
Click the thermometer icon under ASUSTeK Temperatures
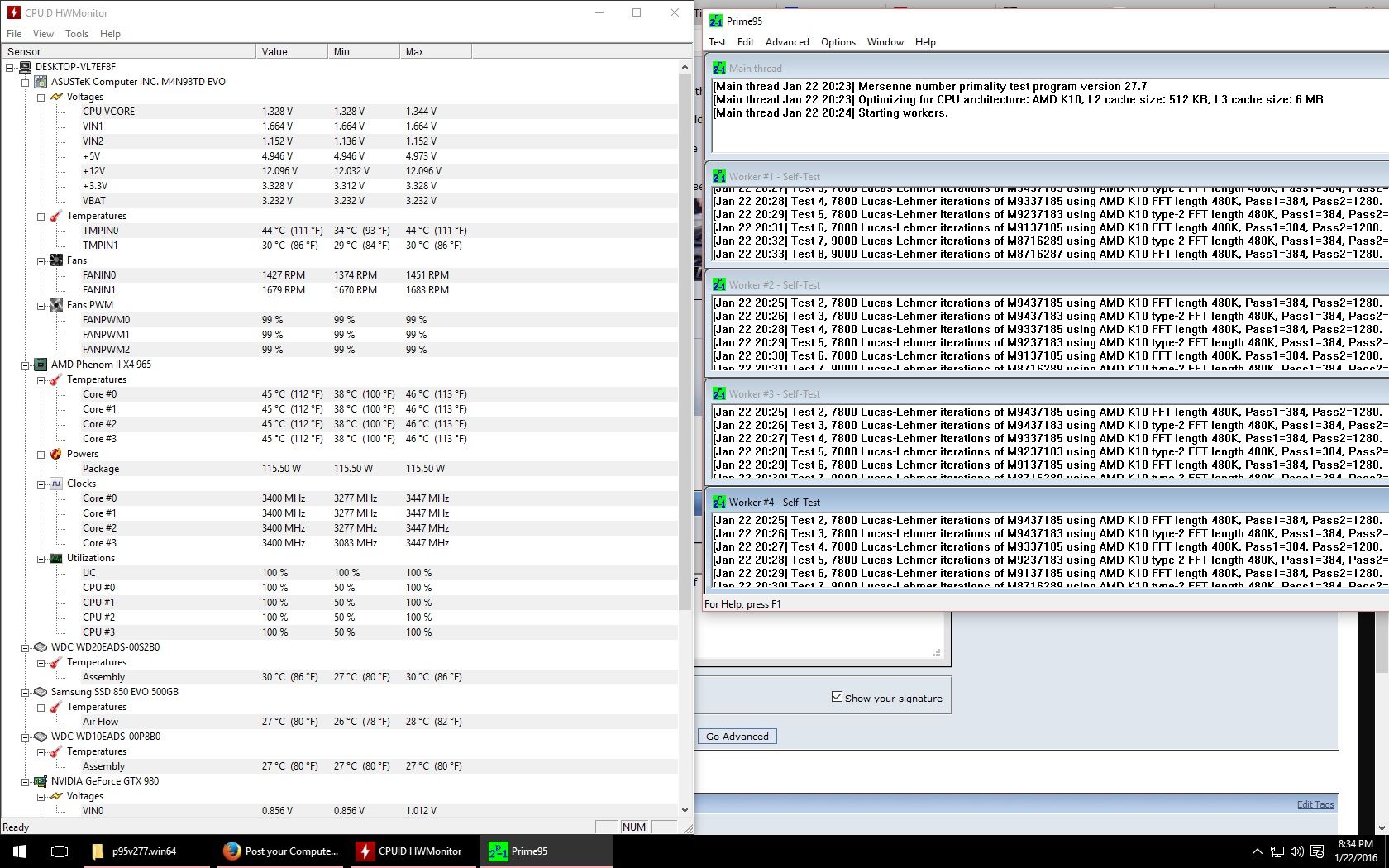[55, 216]
